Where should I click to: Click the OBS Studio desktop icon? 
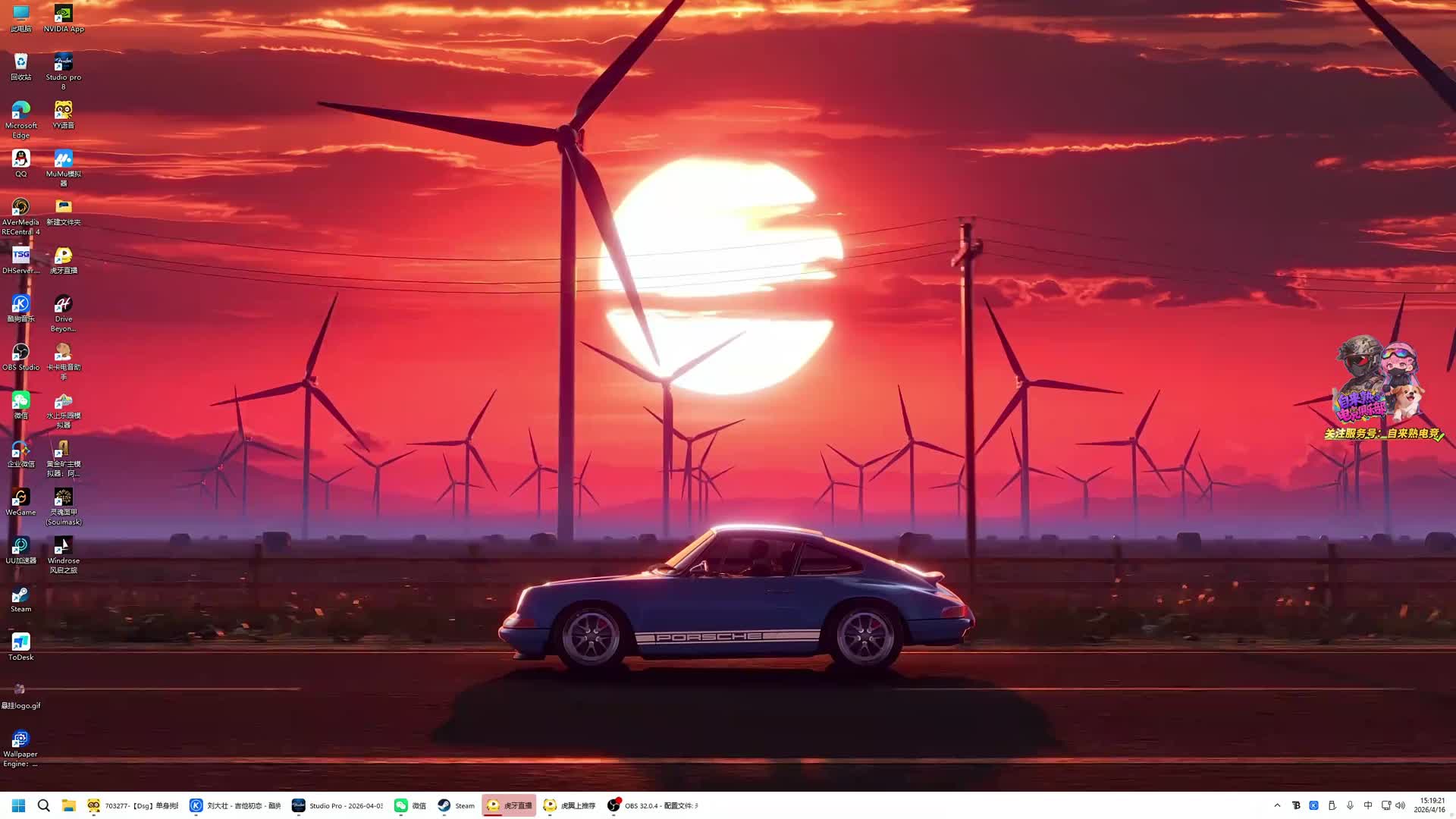(x=21, y=353)
